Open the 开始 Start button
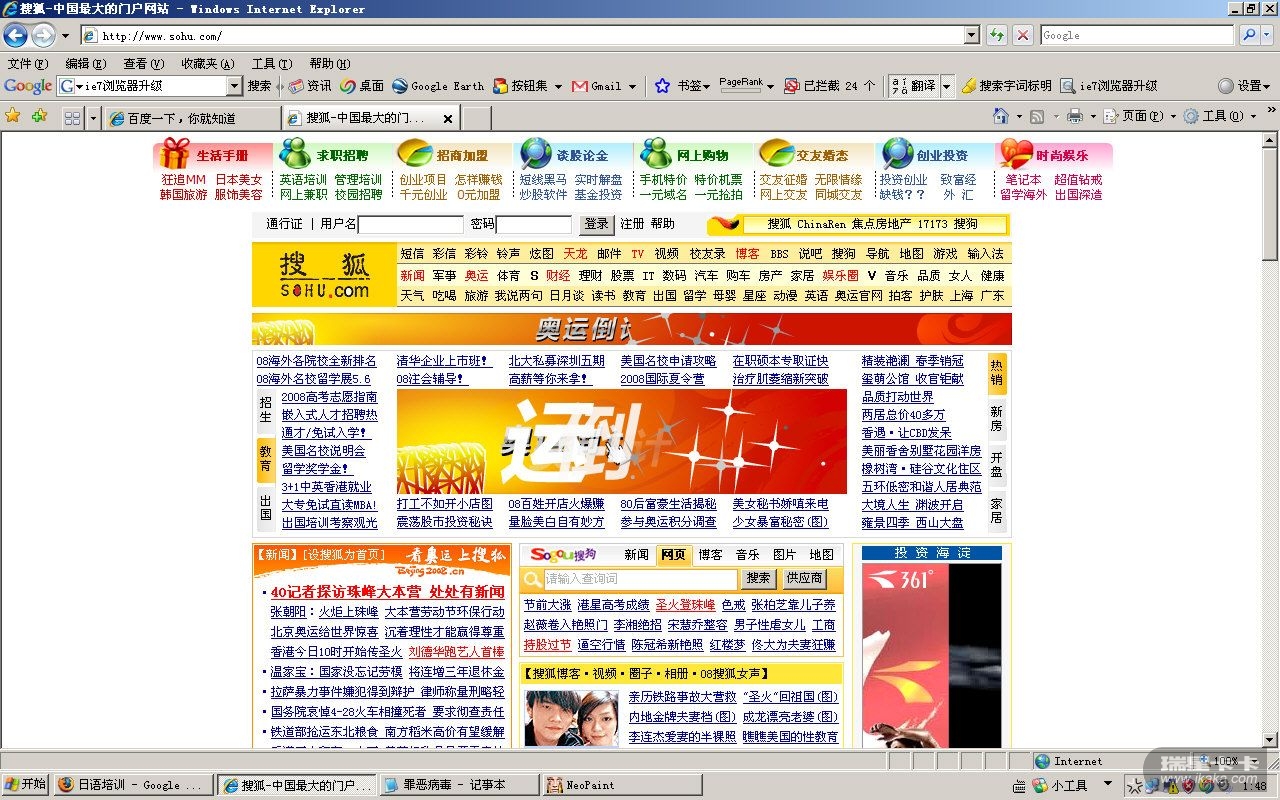Image resolution: width=1280 pixels, height=800 pixels. coord(26,785)
